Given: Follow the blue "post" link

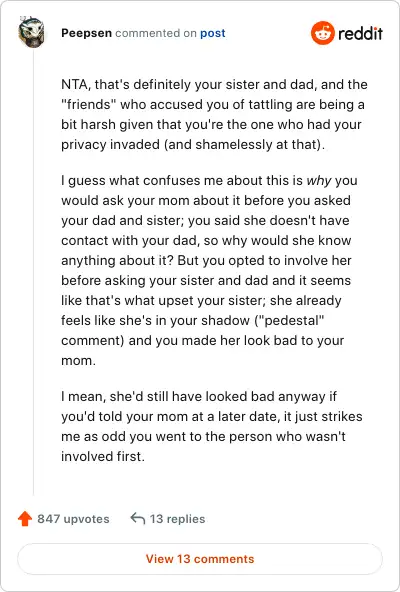Looking at the screenshot, I should (213, 33).
